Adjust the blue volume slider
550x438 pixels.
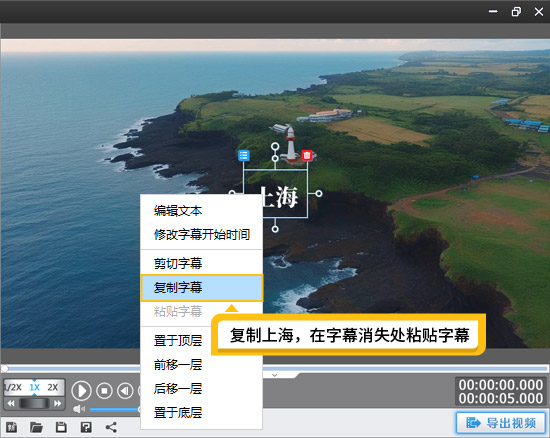coord(115,409)
